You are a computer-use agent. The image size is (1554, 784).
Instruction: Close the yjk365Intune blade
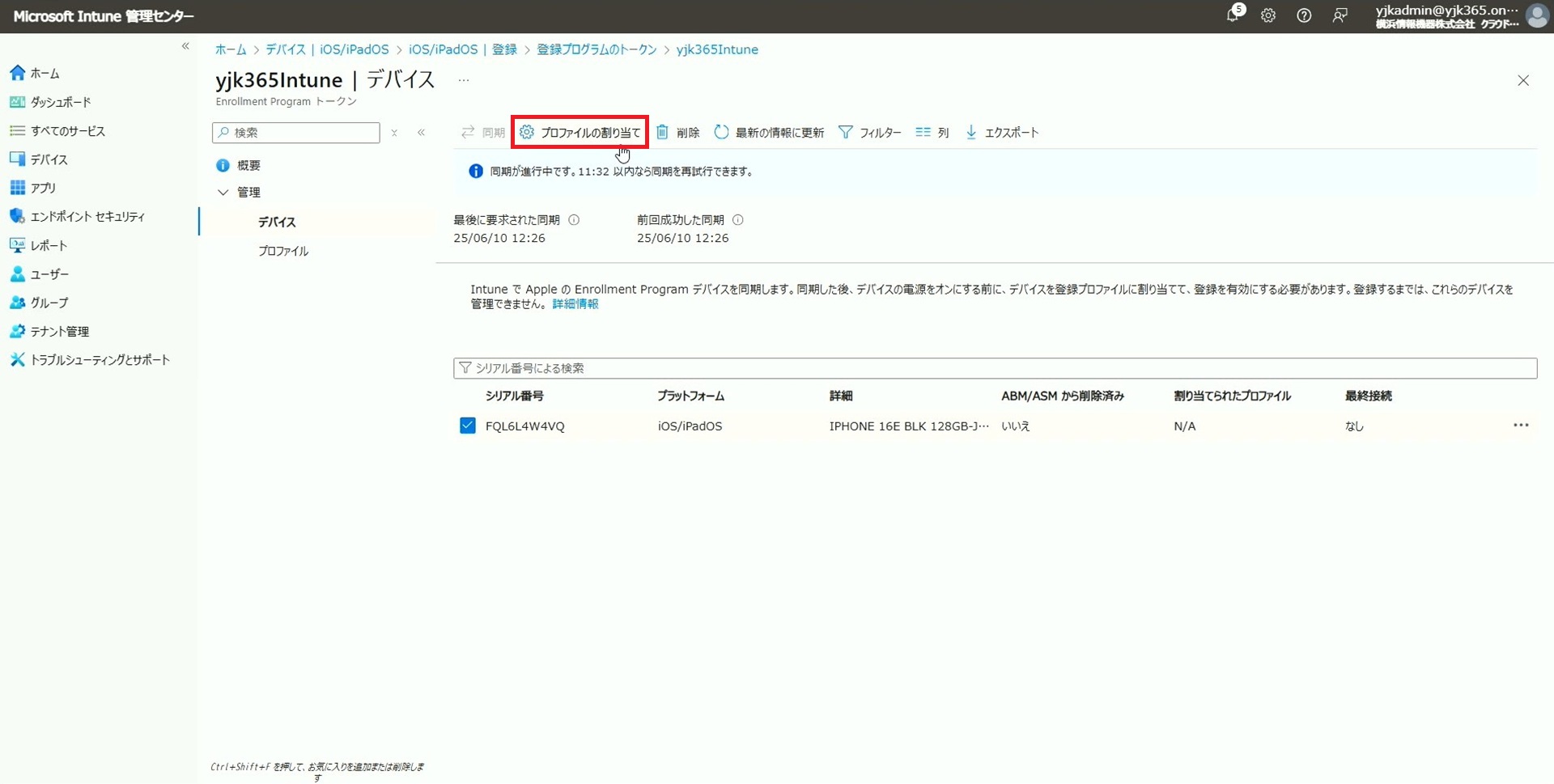[x=1523, y=80]
